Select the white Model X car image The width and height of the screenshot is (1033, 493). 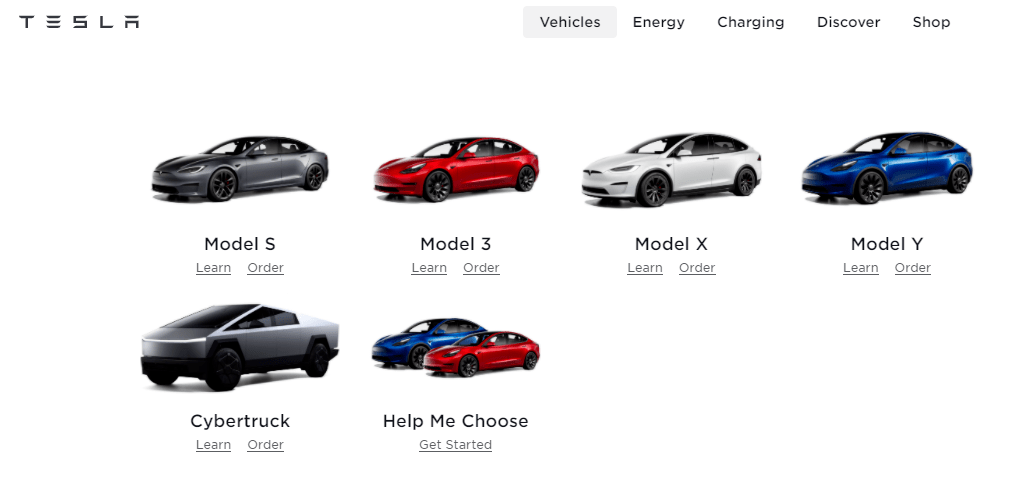(671, 169)
